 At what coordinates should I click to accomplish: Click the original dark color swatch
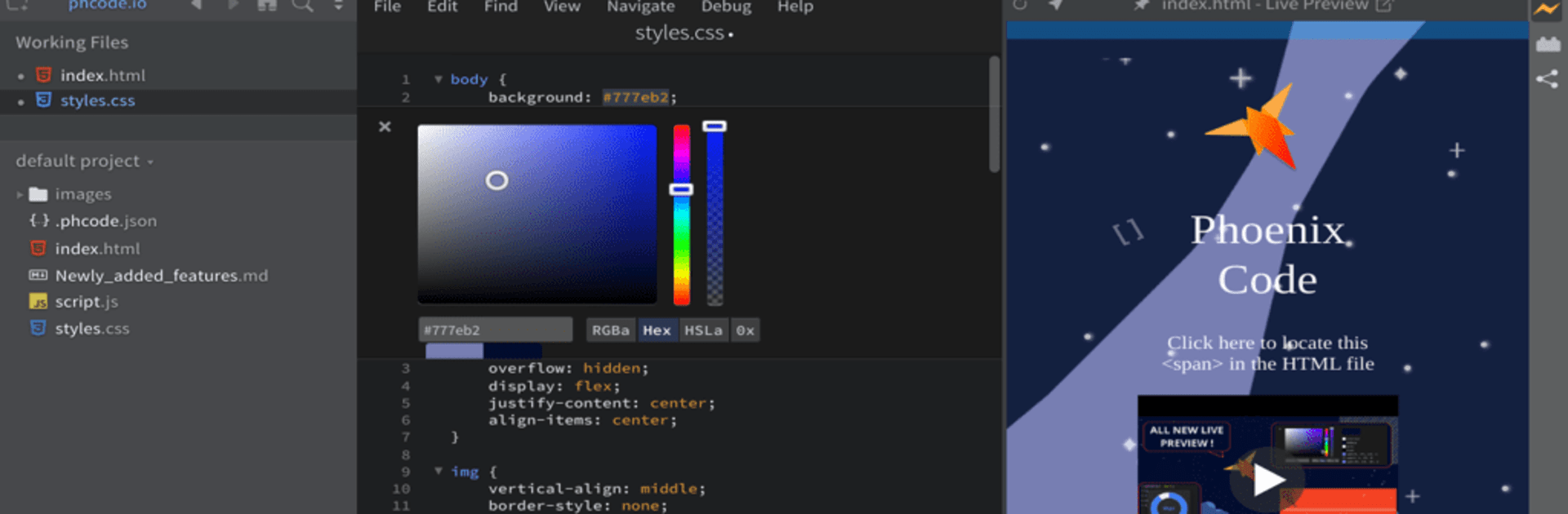click(x=512, y=351)
